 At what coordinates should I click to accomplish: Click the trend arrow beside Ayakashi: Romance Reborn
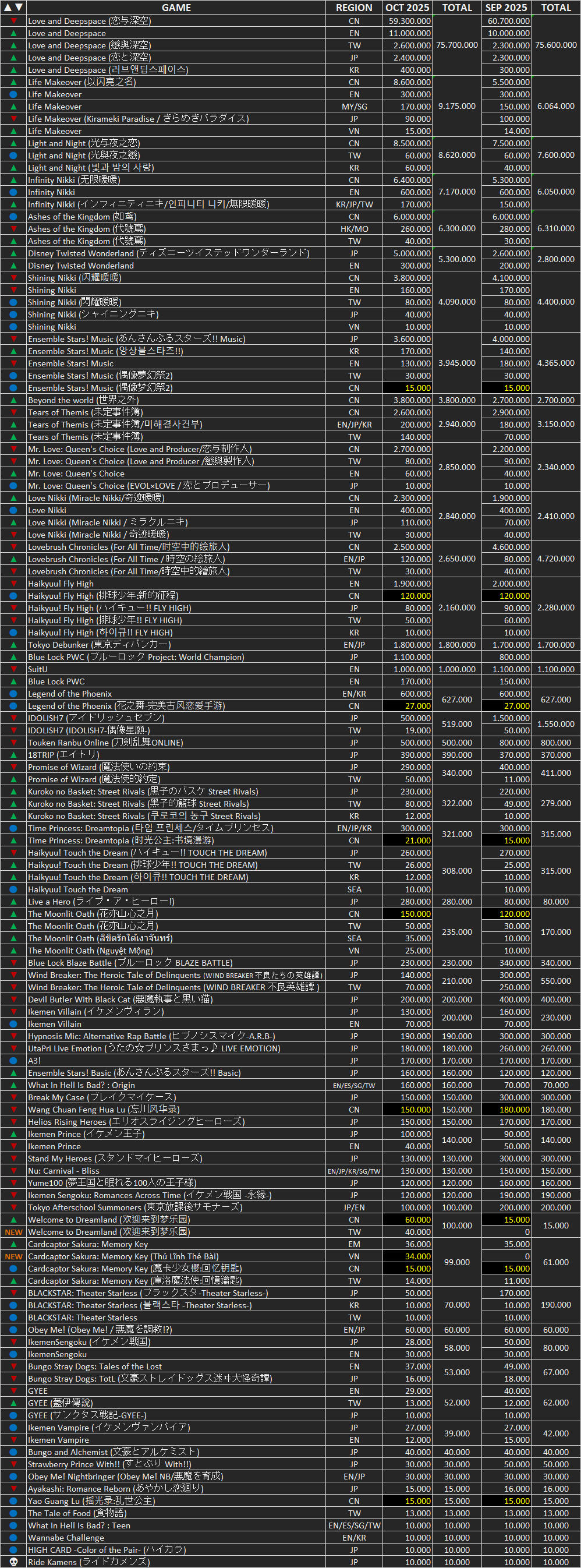click(13, 1488)
